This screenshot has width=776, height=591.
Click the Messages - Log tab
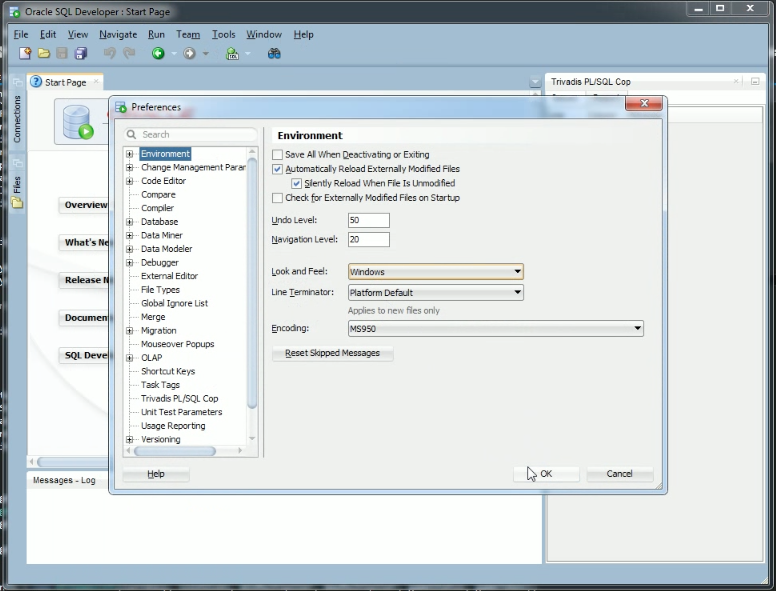(64, 480)
